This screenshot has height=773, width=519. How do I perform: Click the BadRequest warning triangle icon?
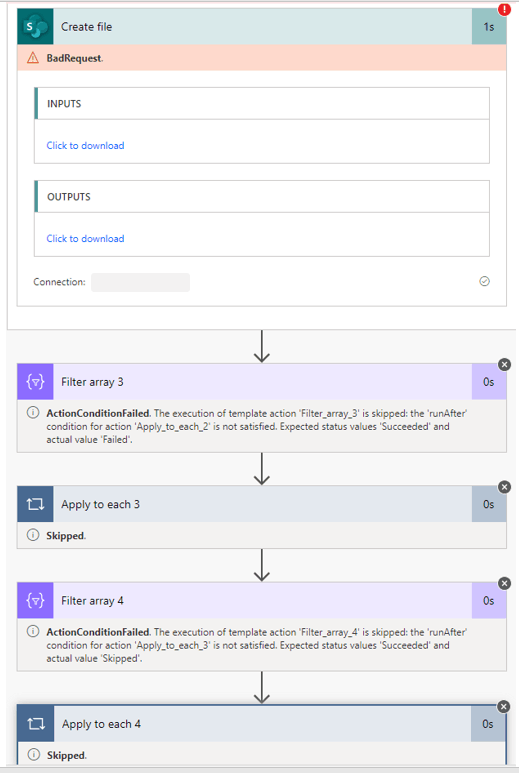(x=33, y=58)
